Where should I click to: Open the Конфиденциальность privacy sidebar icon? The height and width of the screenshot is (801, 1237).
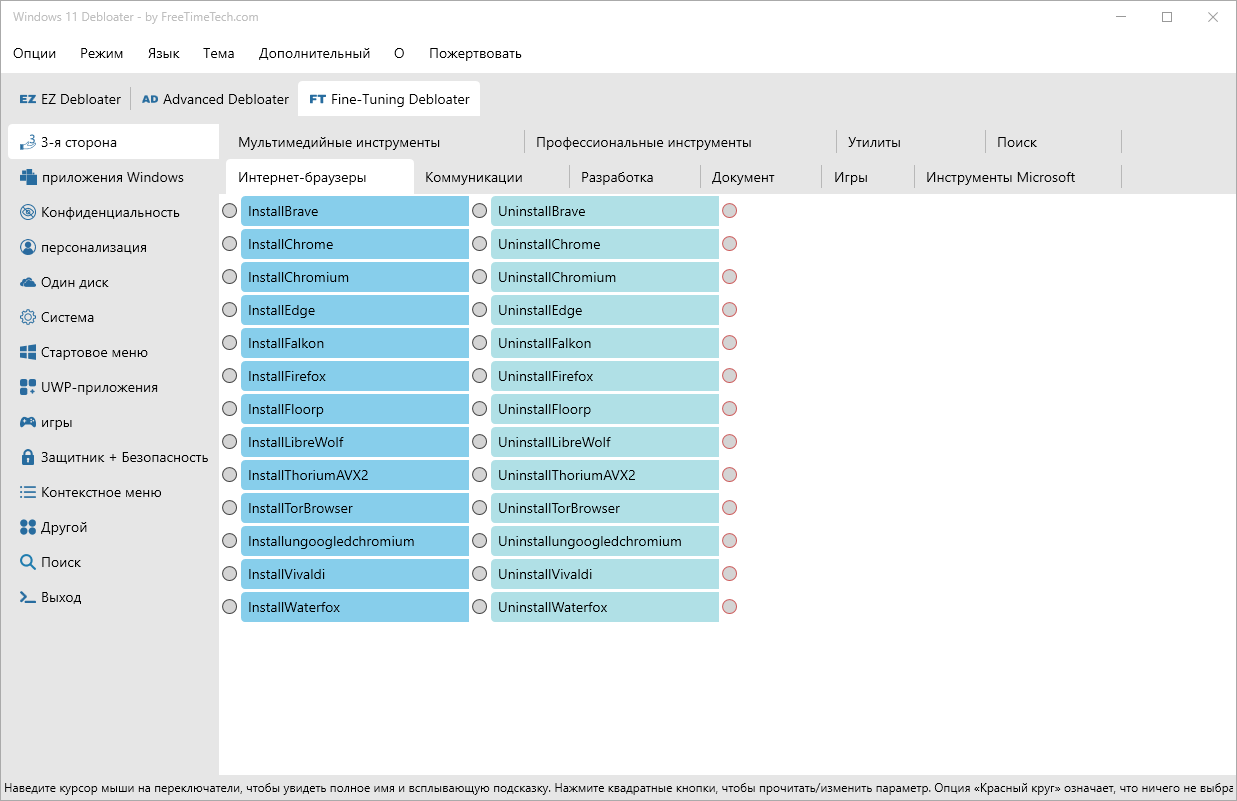(28, 212)
